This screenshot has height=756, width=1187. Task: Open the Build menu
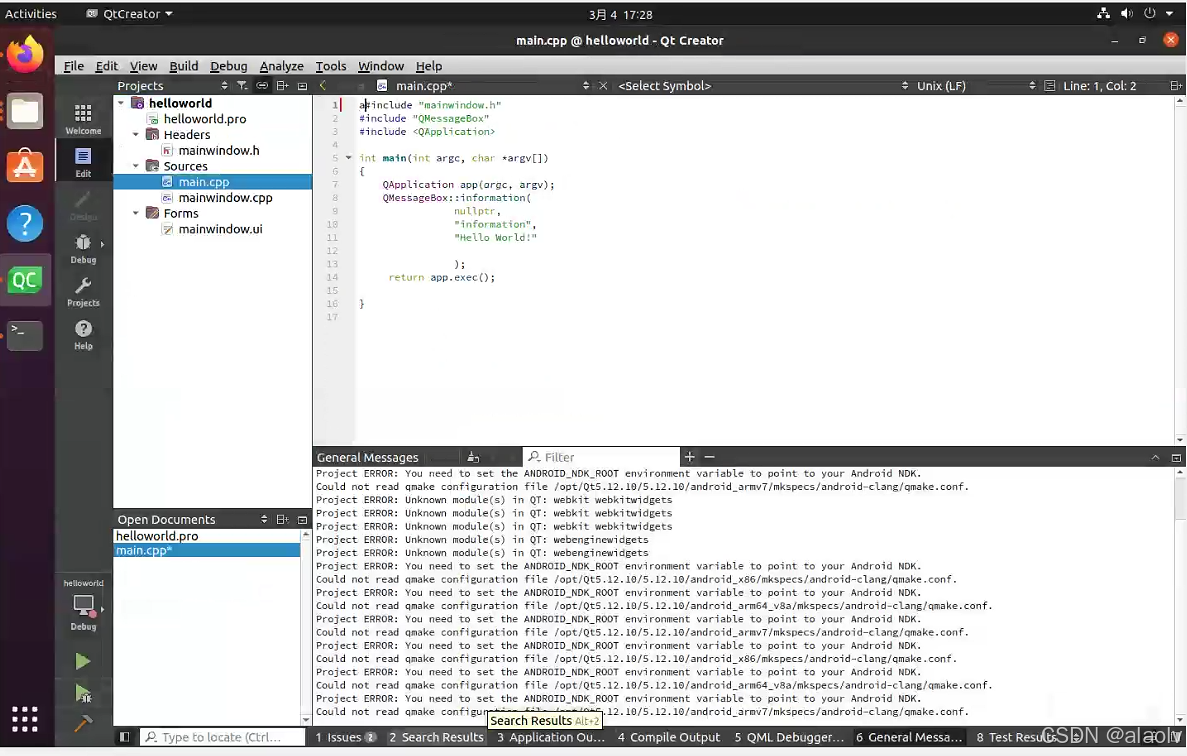[183, 66]
